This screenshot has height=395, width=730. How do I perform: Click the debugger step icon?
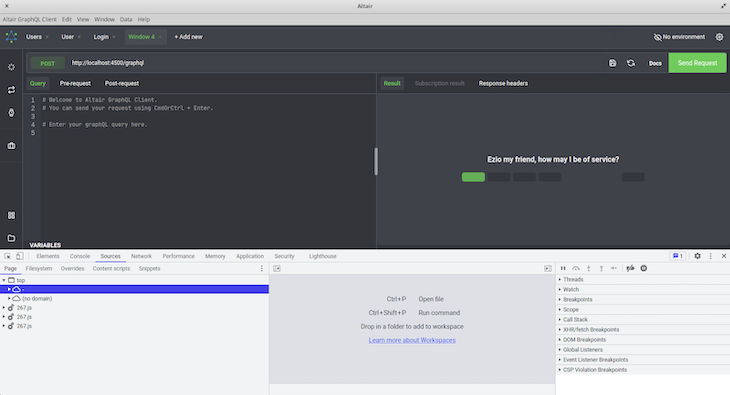pos(614,269)
